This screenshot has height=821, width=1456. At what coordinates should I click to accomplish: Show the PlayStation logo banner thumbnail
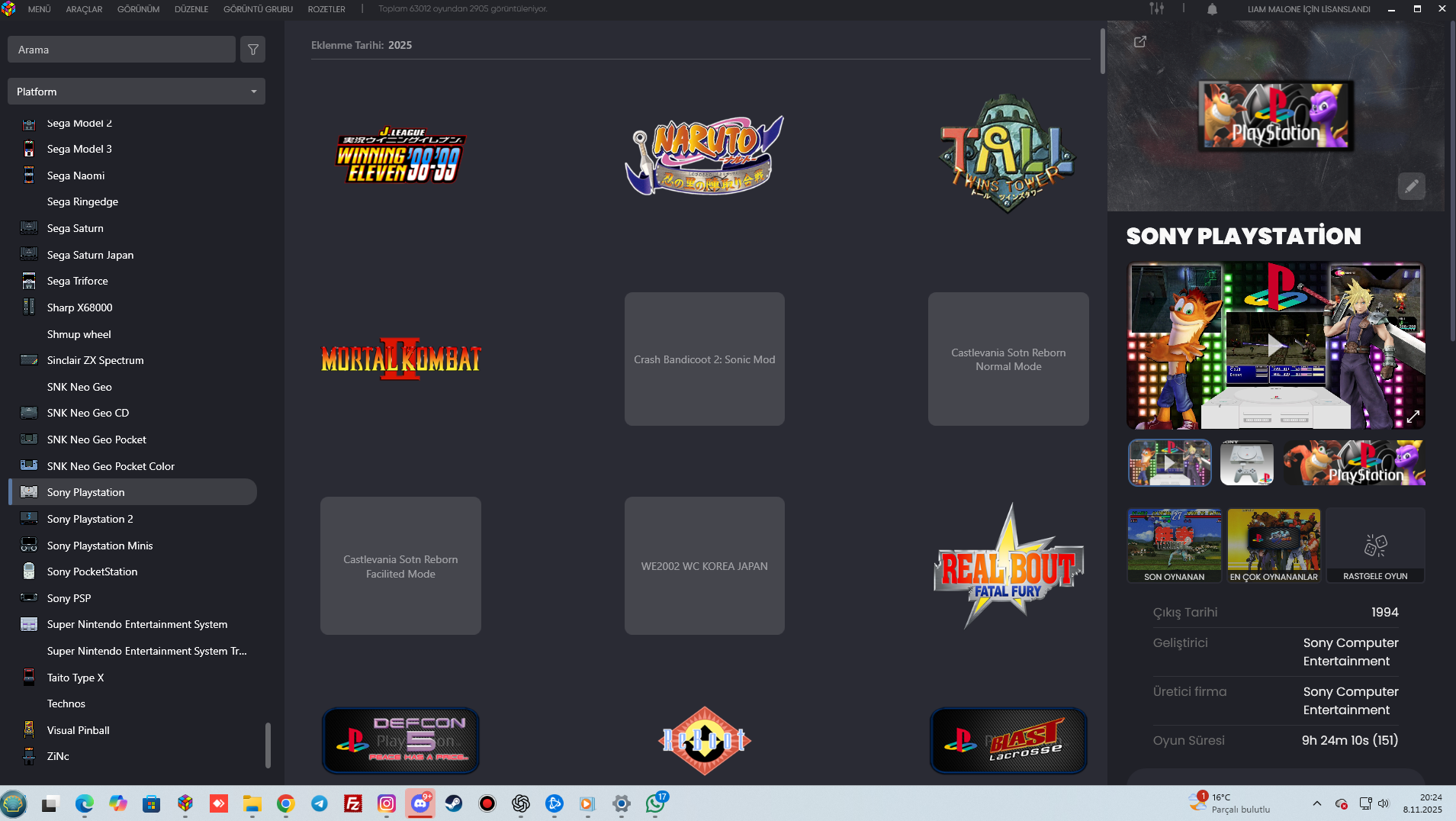[x=1354, y=462]
